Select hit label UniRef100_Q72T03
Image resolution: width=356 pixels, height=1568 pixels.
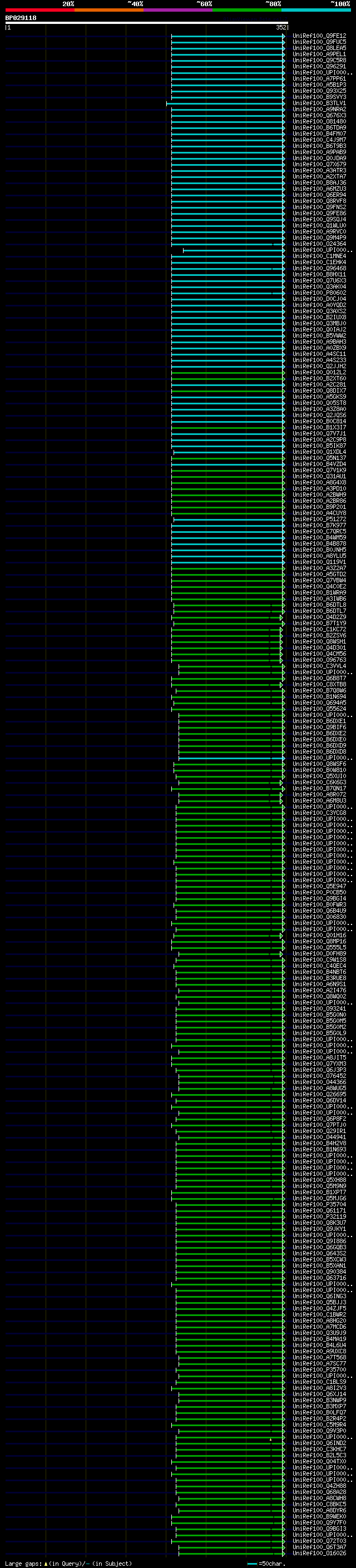point(319,1541)
